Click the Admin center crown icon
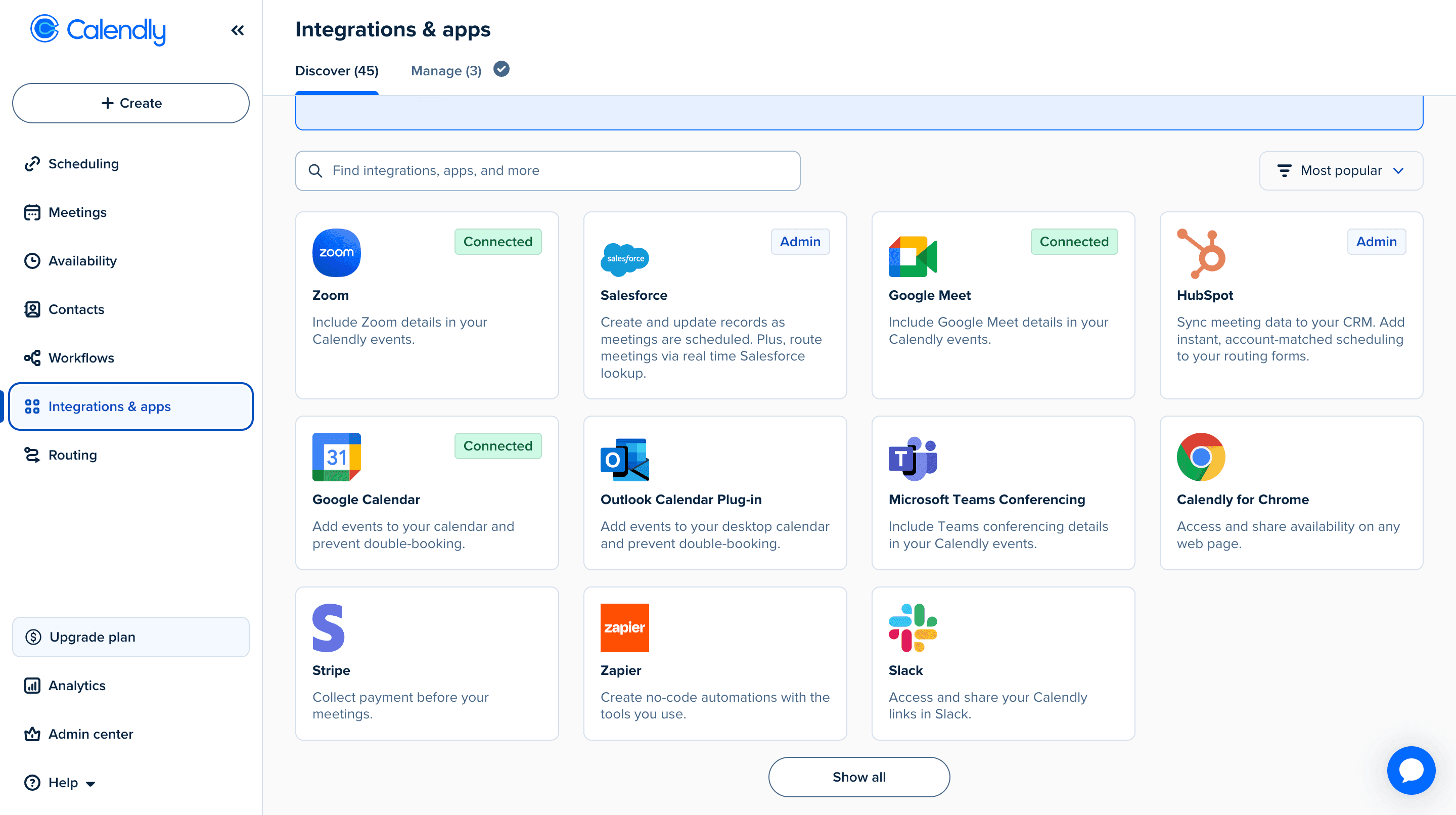 click(32, 734)
